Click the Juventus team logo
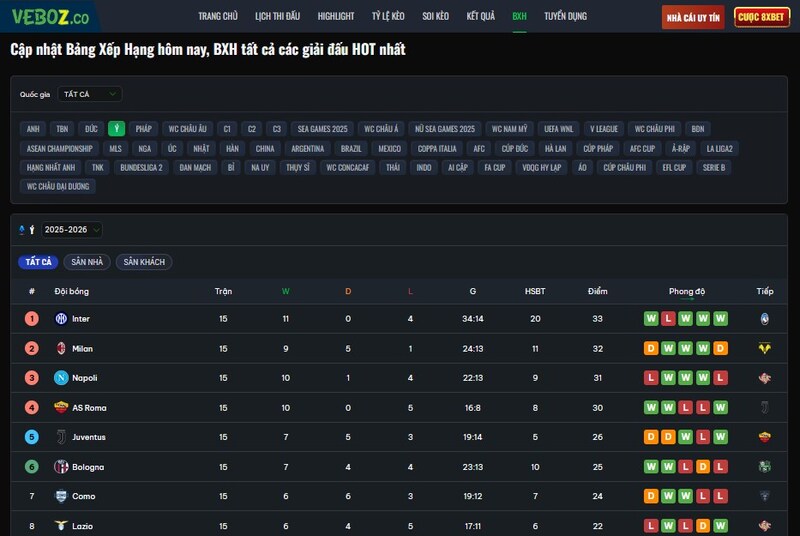The height and width of the screenshot is (536, 800). tap(60, 437)
